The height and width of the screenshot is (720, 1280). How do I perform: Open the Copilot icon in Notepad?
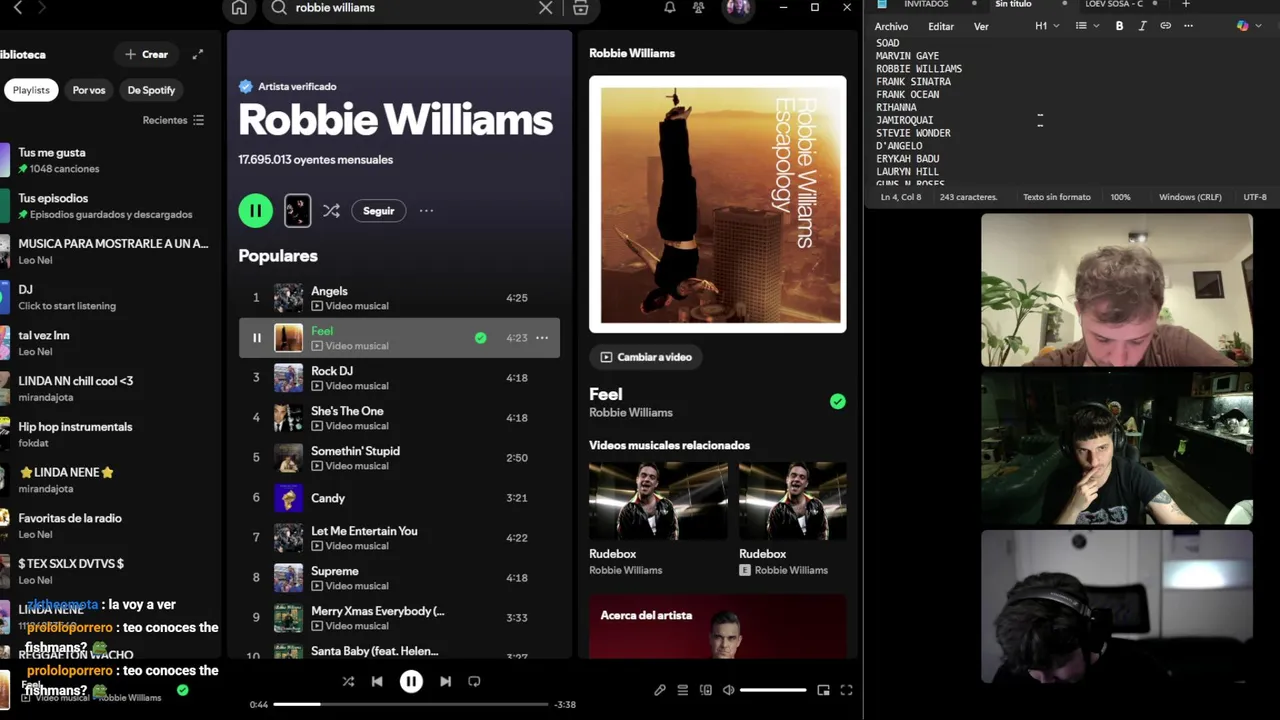point(1242,26)
